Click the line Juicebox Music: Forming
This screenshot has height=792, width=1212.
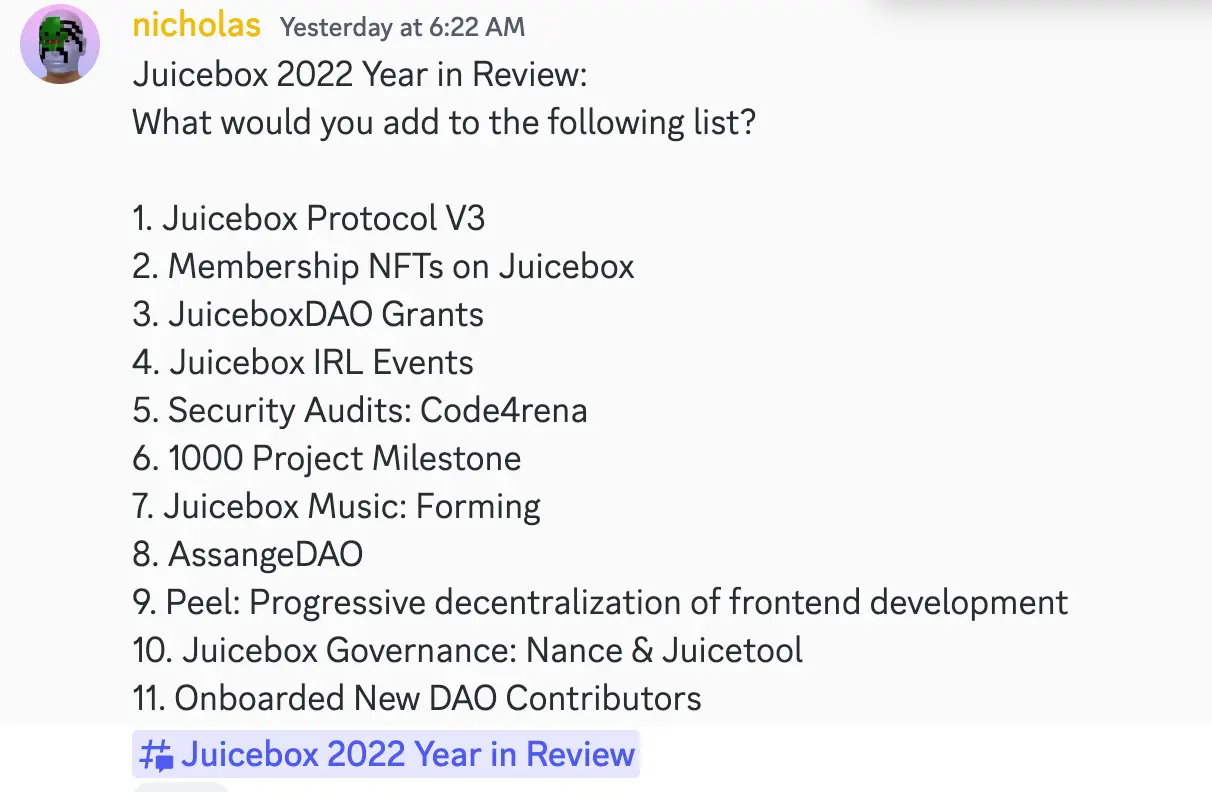coord(336,506)
